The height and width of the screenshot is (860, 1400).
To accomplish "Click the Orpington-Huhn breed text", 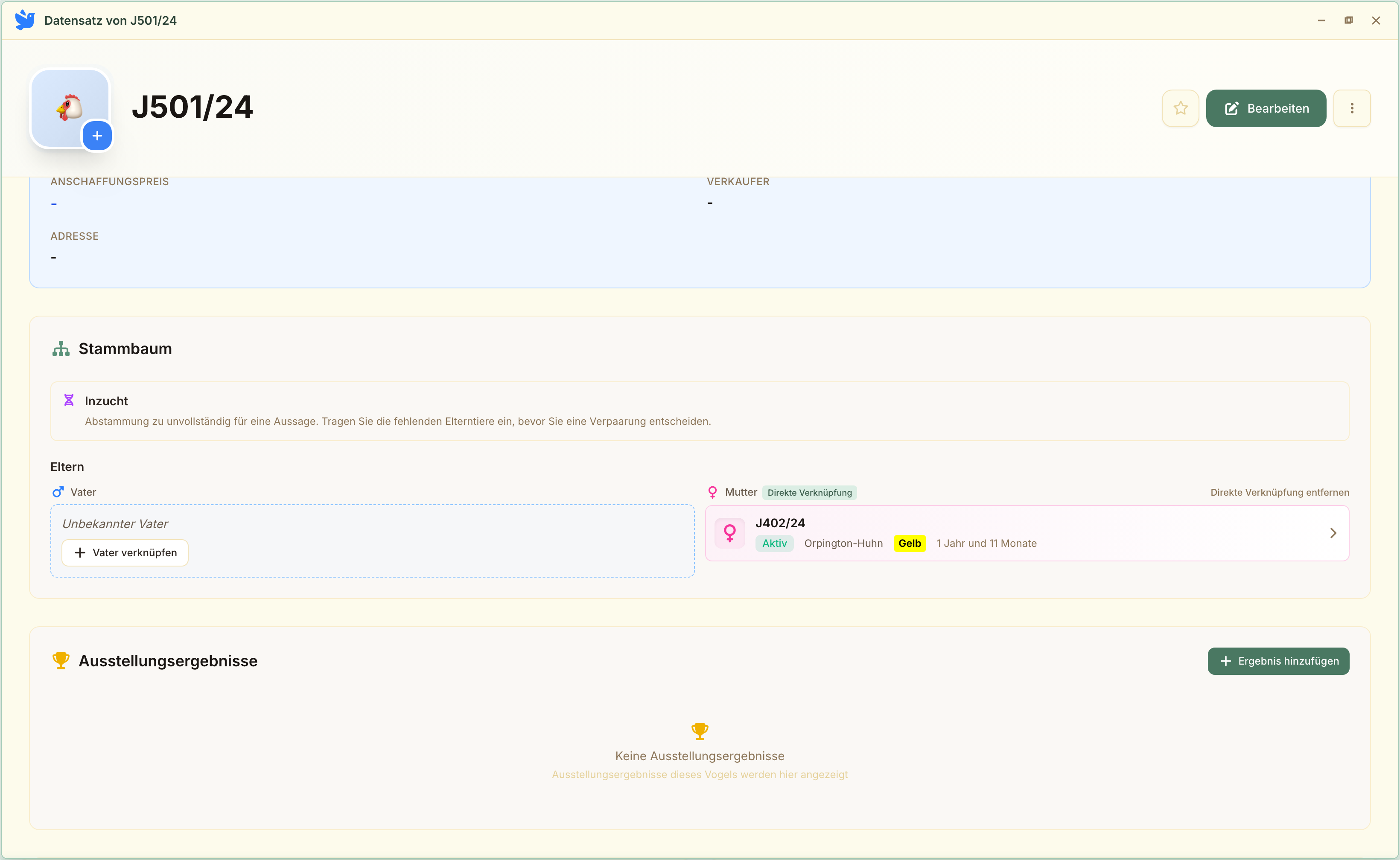I will [x=843, y=543].
